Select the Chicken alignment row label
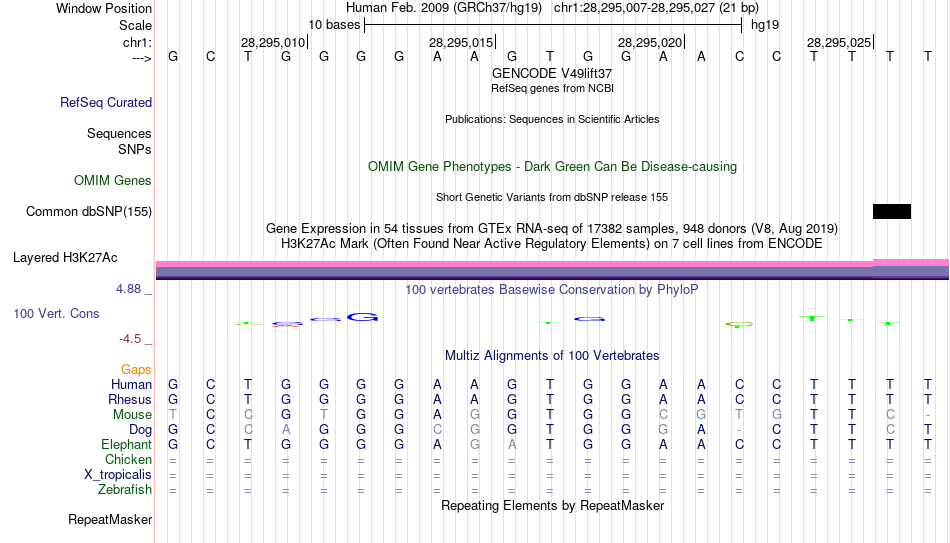The height and width of the screenshot is (543, 950). (x=128, y=460)
